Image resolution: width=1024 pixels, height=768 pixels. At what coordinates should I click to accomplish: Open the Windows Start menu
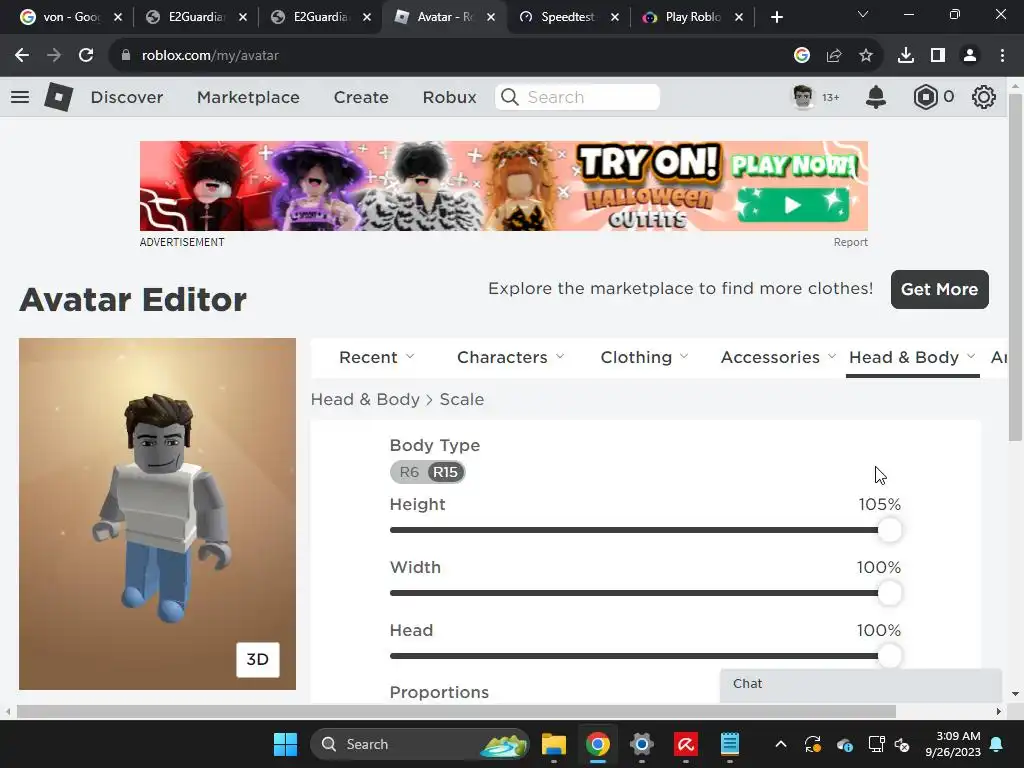(285, 744)
